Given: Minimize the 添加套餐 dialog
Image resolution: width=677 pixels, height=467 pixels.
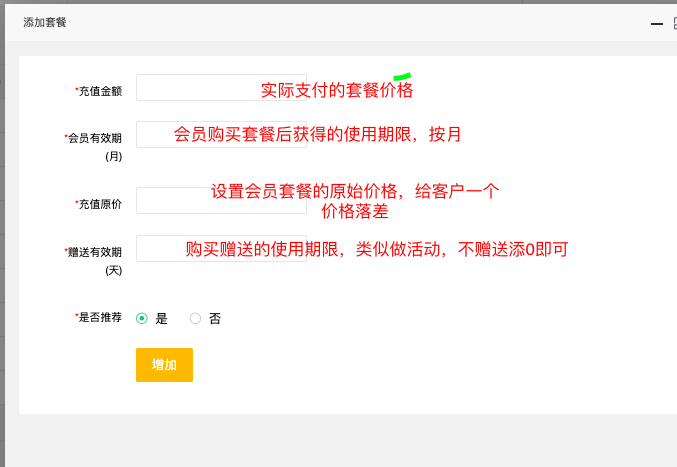Looking at the screenshot, I should click(x=657, y=24).
